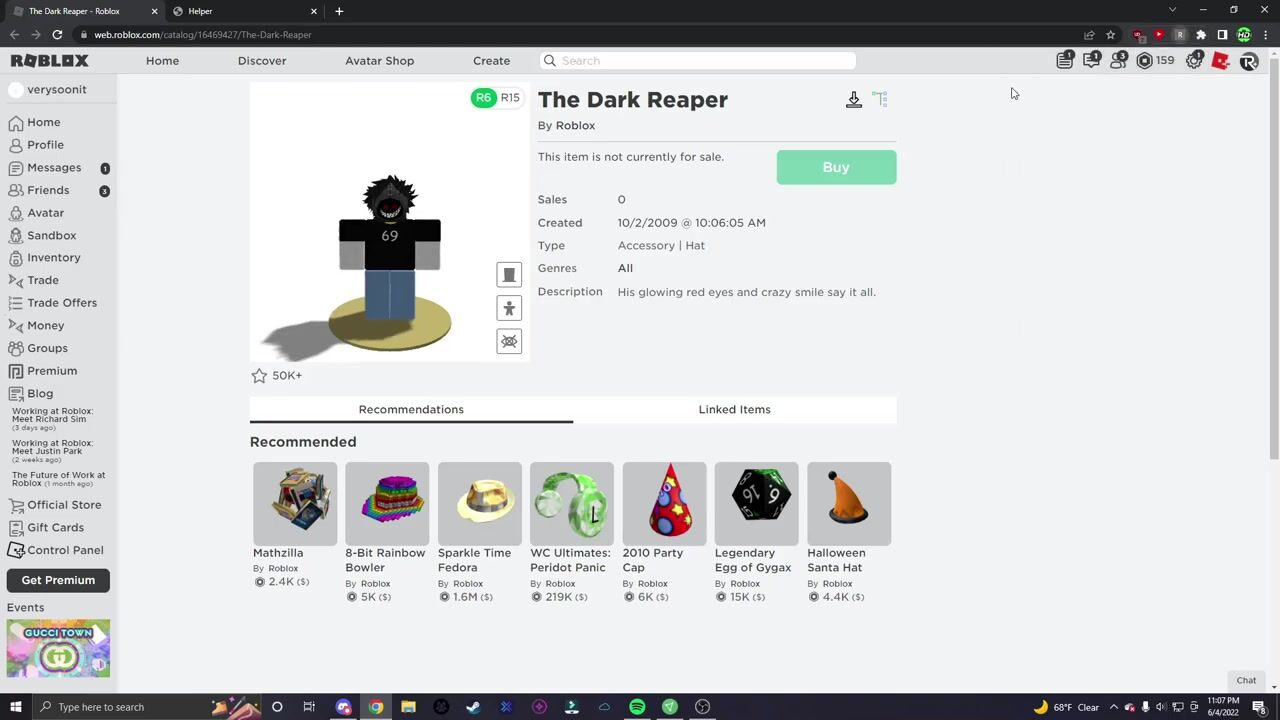Open the Chat panel at bottom right
Viewport: 1280px width, 720px height.
coord(1246,681)
